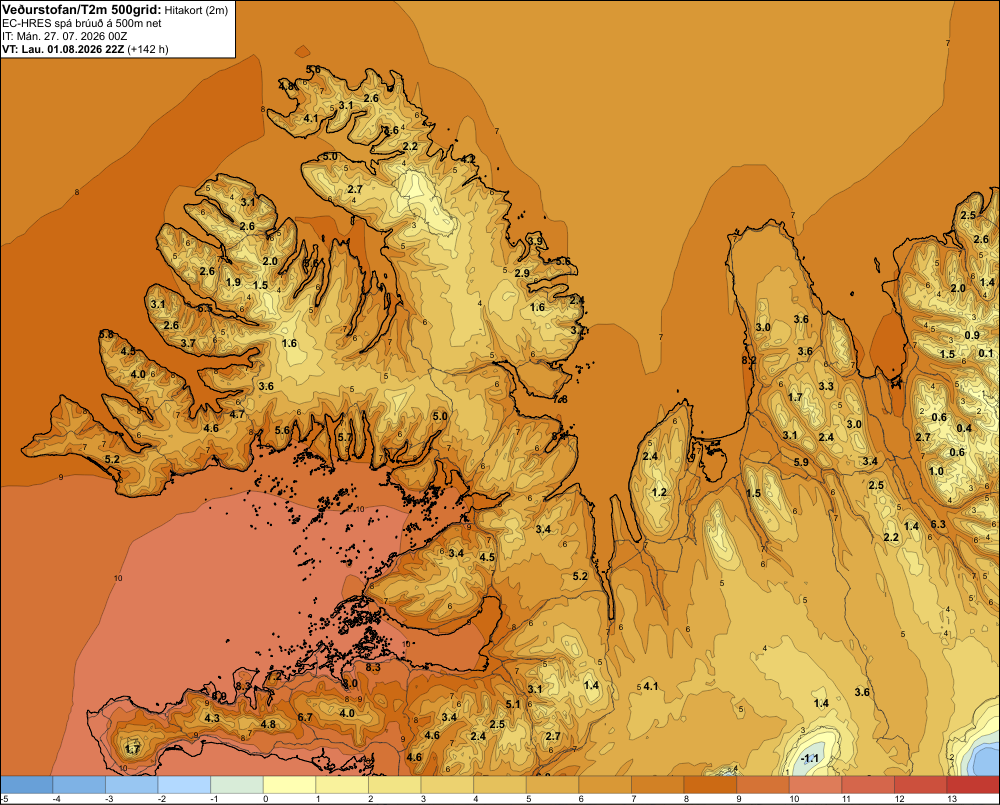The width and height of the screenshot is (1000, 805).
Task: Click the 5.9 temperature value label
Action: 801,462
